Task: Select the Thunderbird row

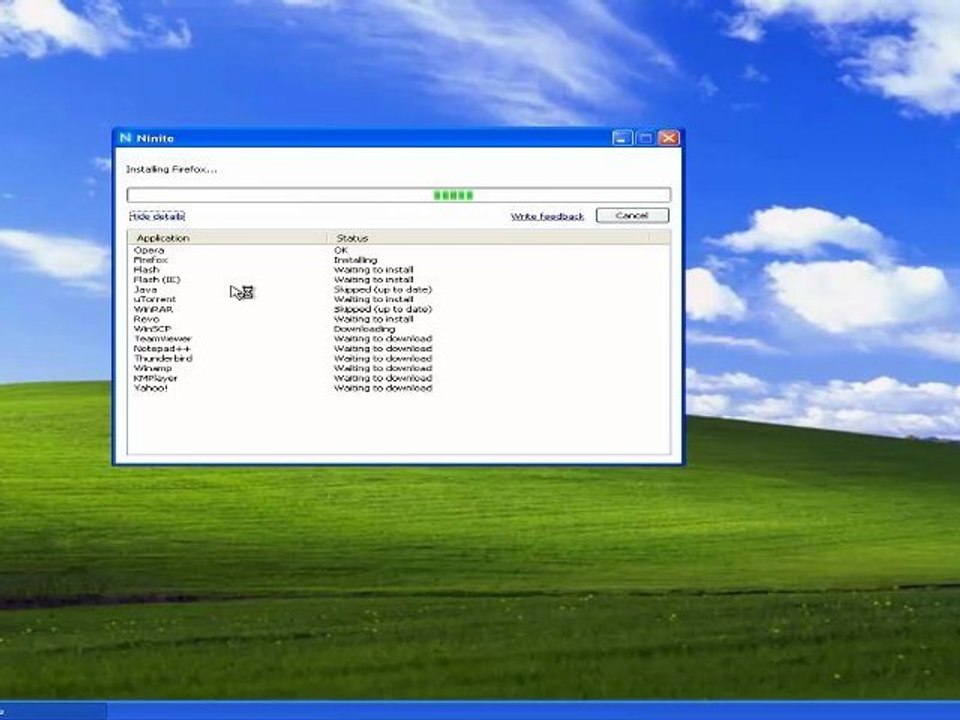Action: tap(399, 358)
